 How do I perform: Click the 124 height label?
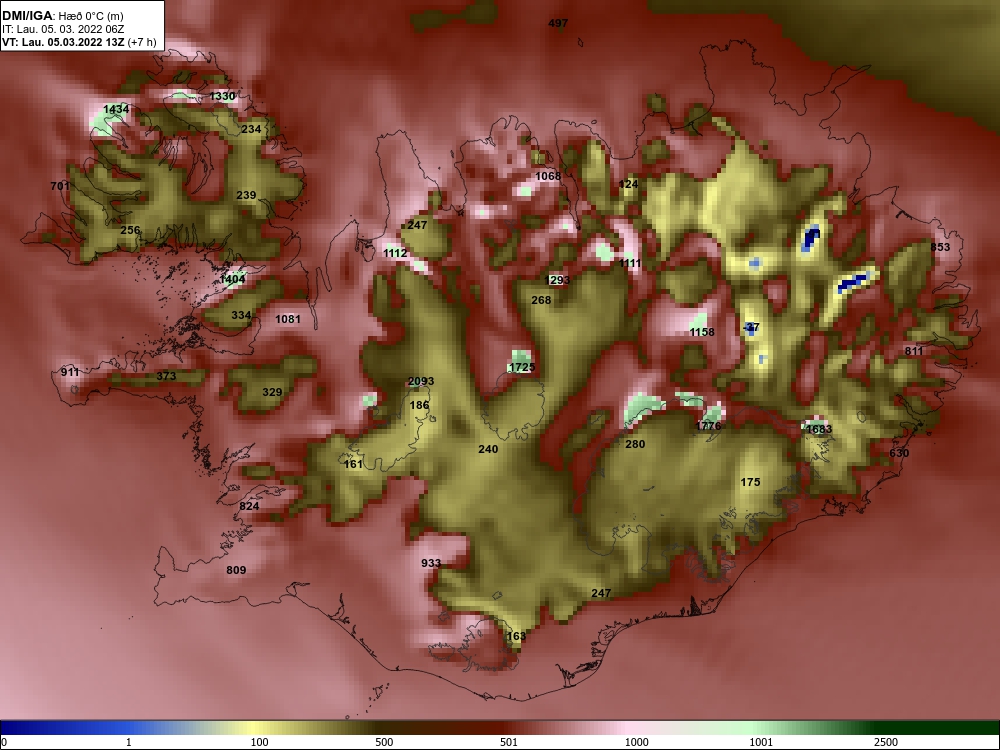pyautogui.click(x=628, y=184)
